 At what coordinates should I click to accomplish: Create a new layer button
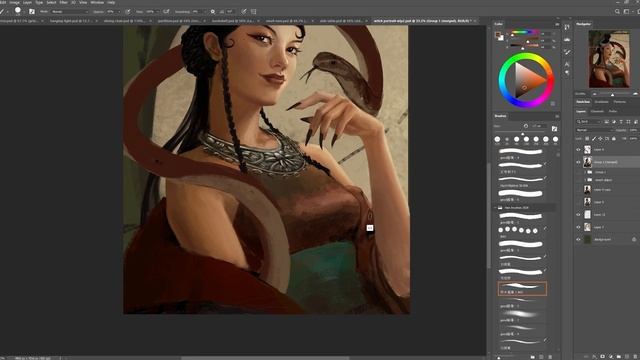tap(627, 357)
